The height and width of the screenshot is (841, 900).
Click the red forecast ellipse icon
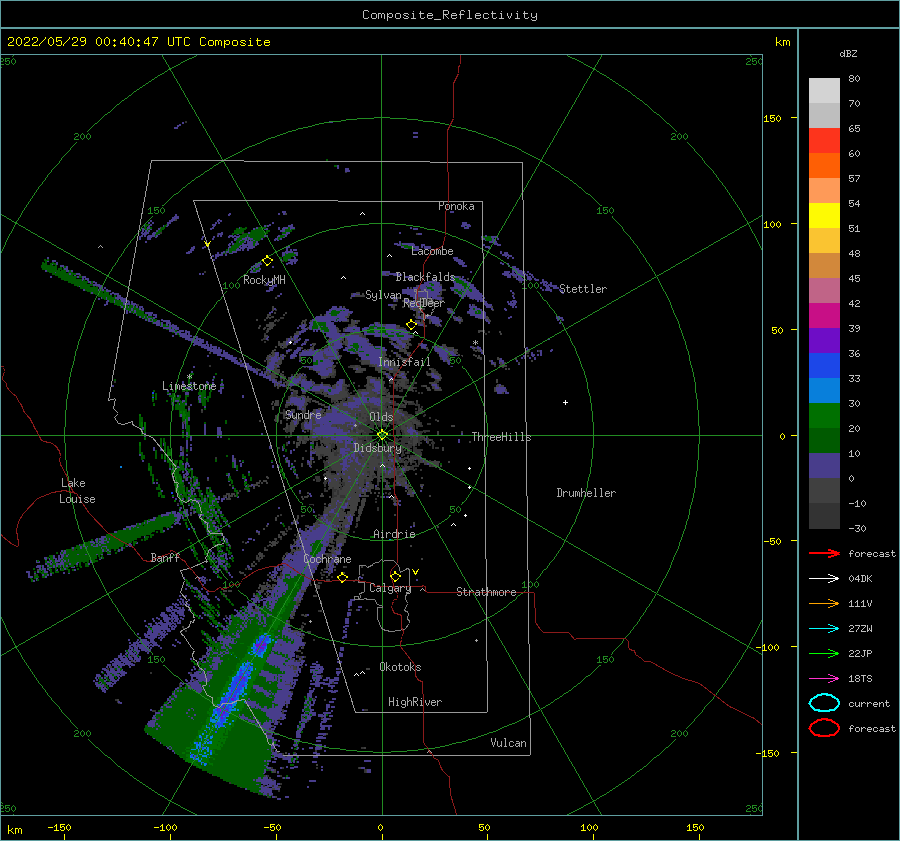[x=824, y=728]
